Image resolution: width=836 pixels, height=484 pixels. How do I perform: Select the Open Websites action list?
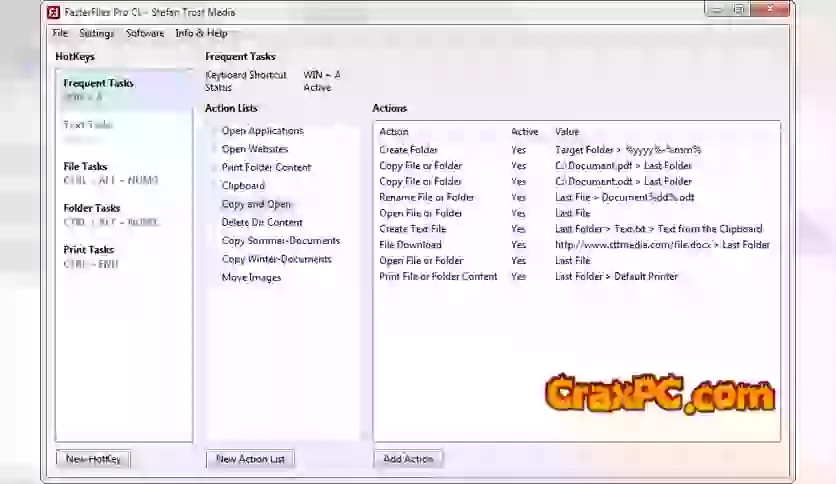pyautogui.click(x=255, y=149)
